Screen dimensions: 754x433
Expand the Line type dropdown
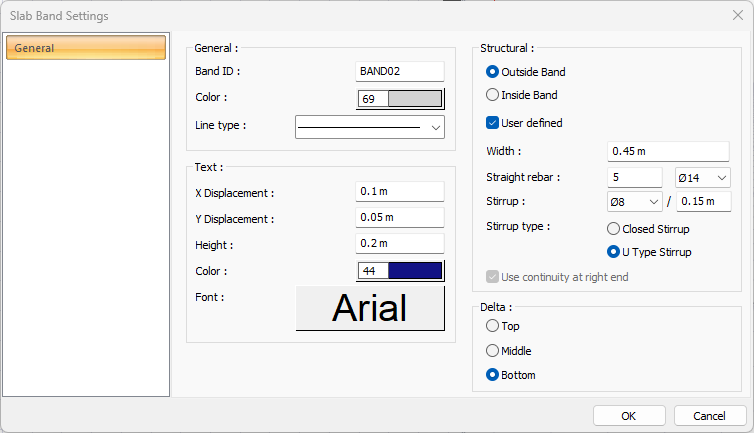370,127
